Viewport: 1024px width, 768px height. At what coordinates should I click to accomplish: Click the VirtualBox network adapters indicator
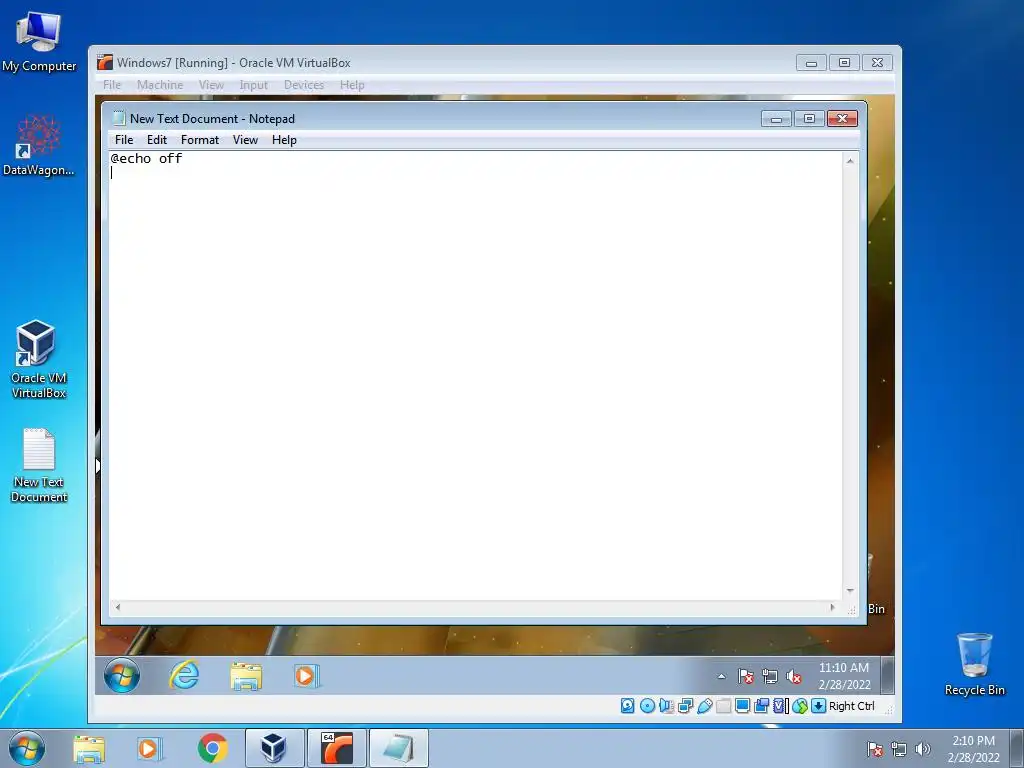[685, 706]
